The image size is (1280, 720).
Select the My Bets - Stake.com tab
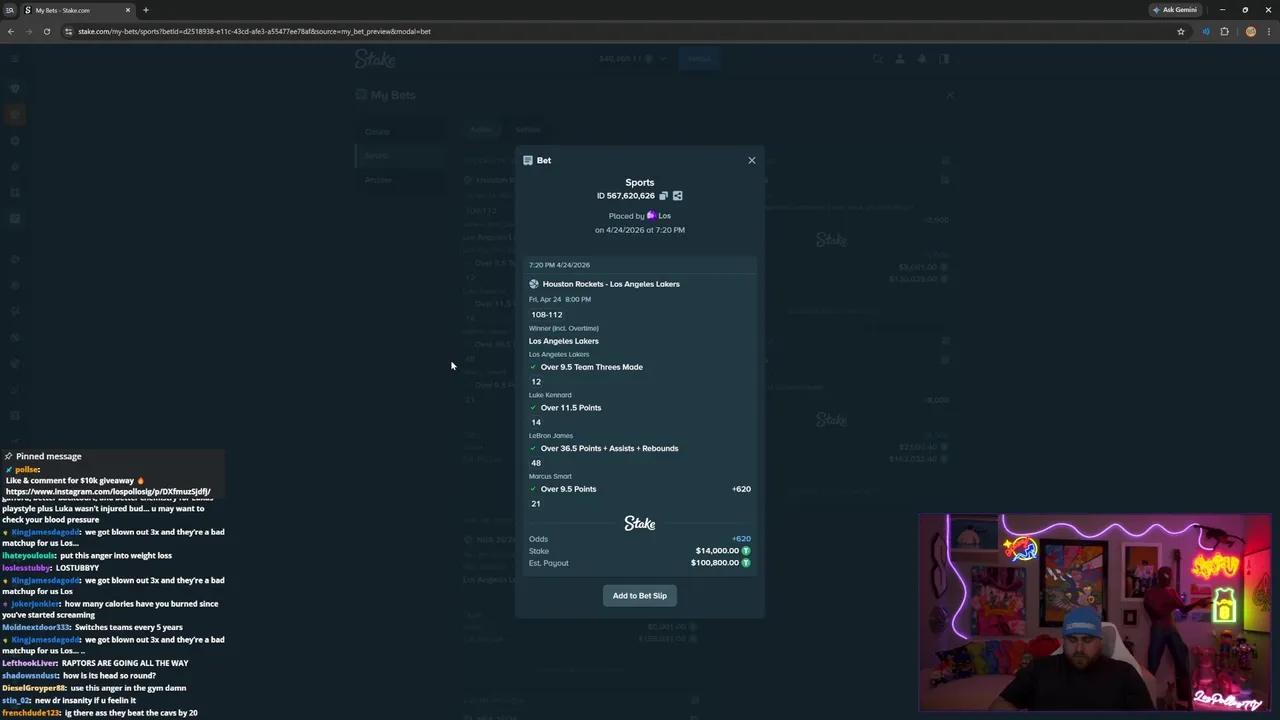(78, 10)
